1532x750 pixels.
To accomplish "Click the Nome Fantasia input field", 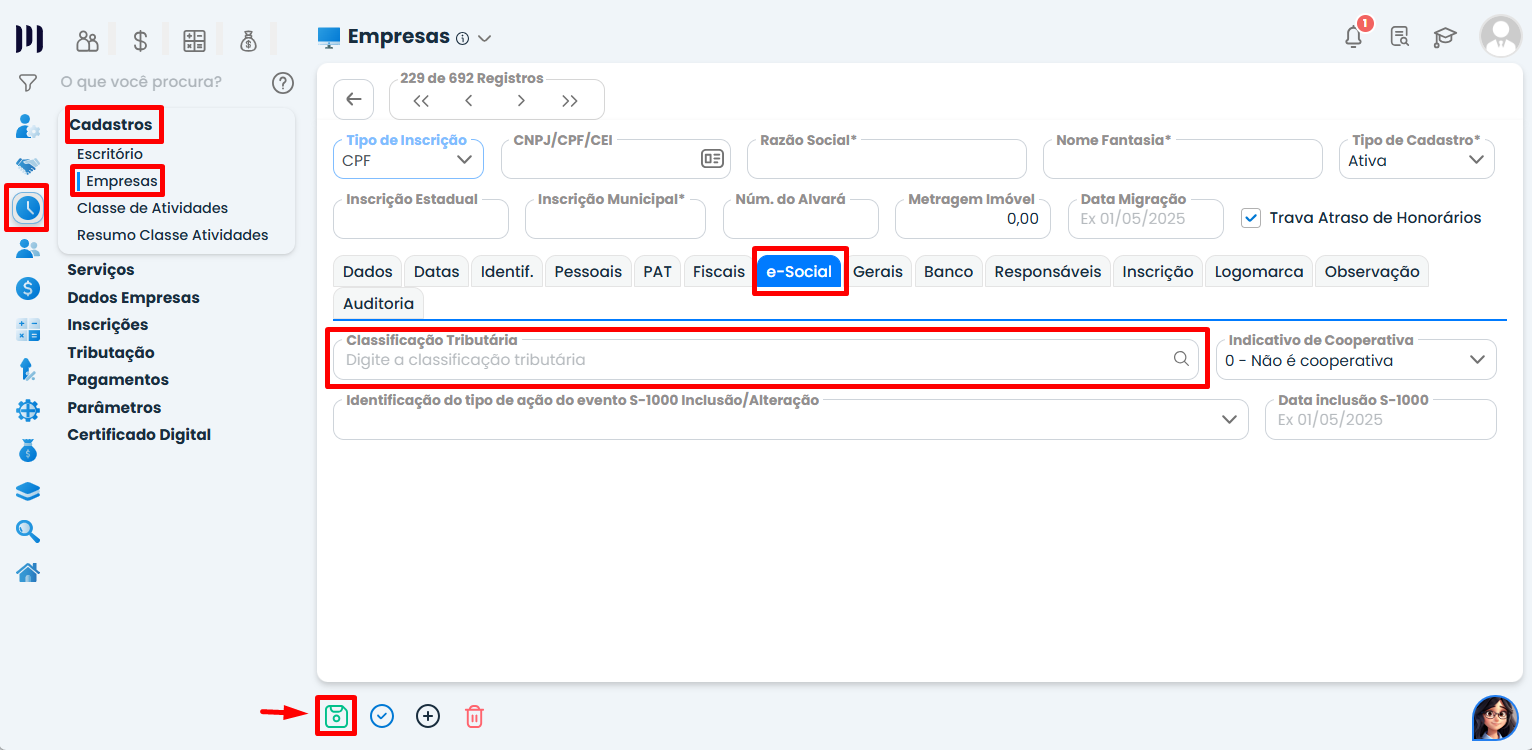I will click(1183, 159).
